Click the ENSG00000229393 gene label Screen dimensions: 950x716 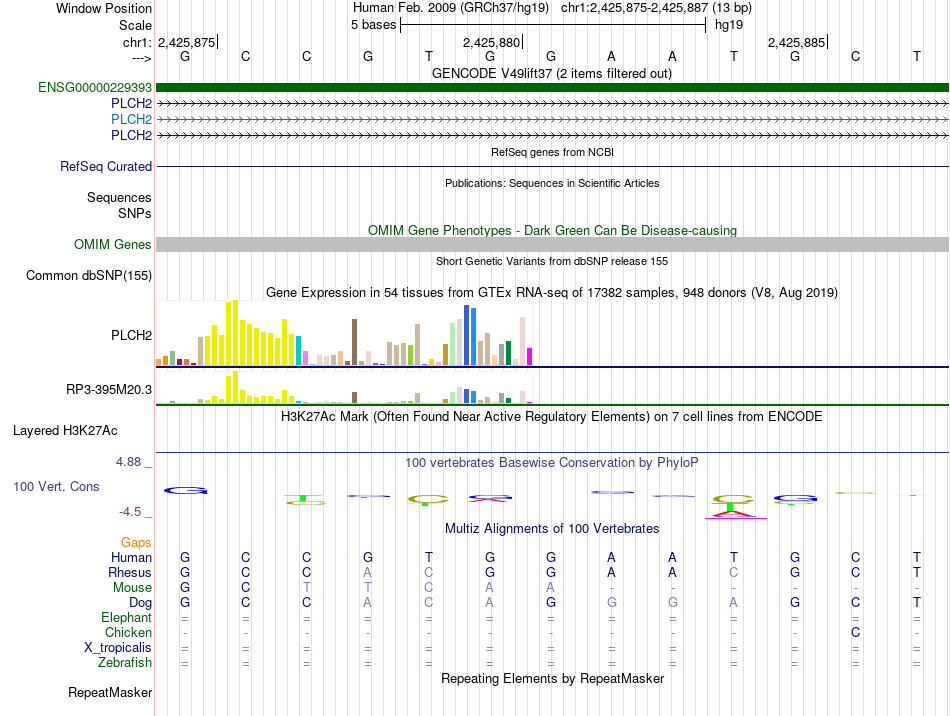pos(95,88)
